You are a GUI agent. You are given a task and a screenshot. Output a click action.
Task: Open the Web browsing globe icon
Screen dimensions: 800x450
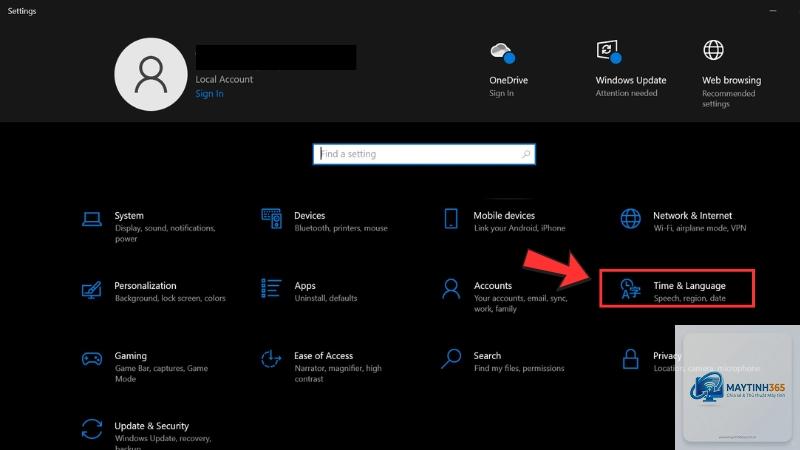coord(713,50)
